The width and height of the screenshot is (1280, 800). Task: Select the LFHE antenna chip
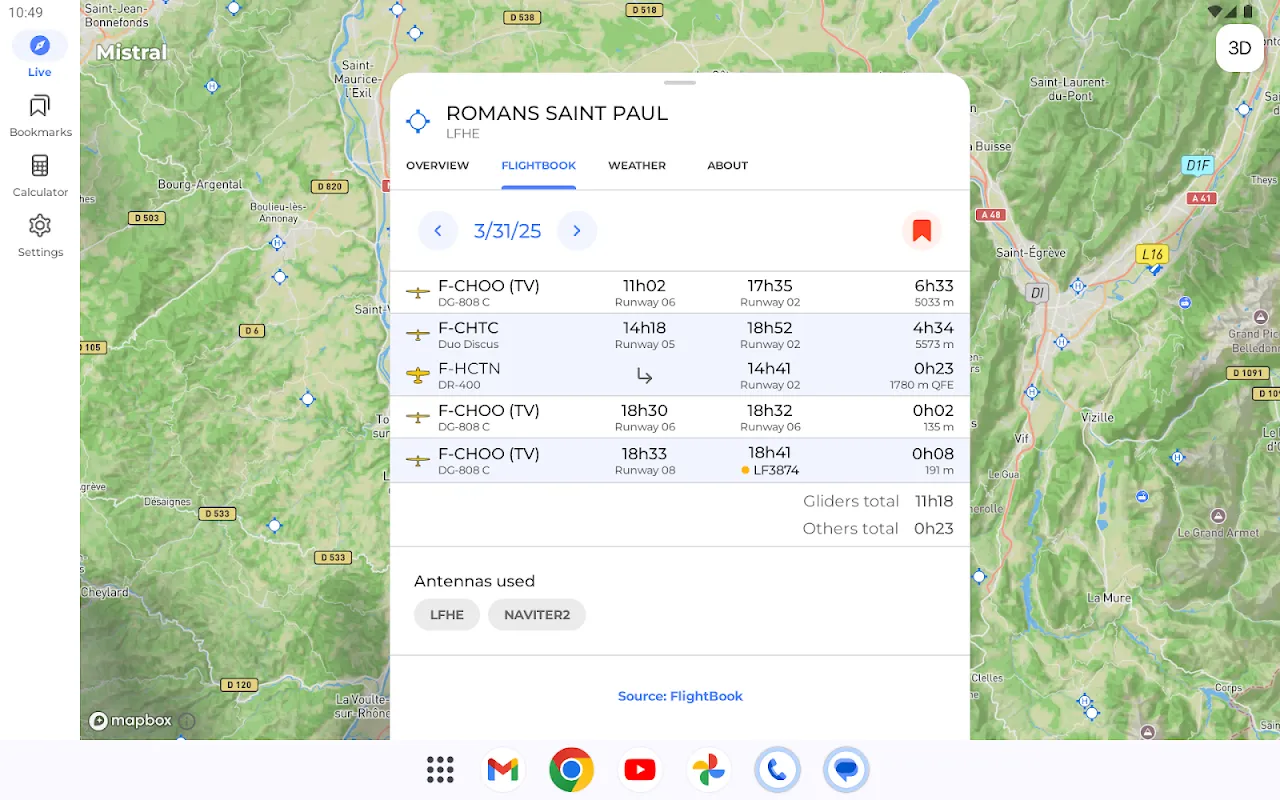tap(447, 615)
